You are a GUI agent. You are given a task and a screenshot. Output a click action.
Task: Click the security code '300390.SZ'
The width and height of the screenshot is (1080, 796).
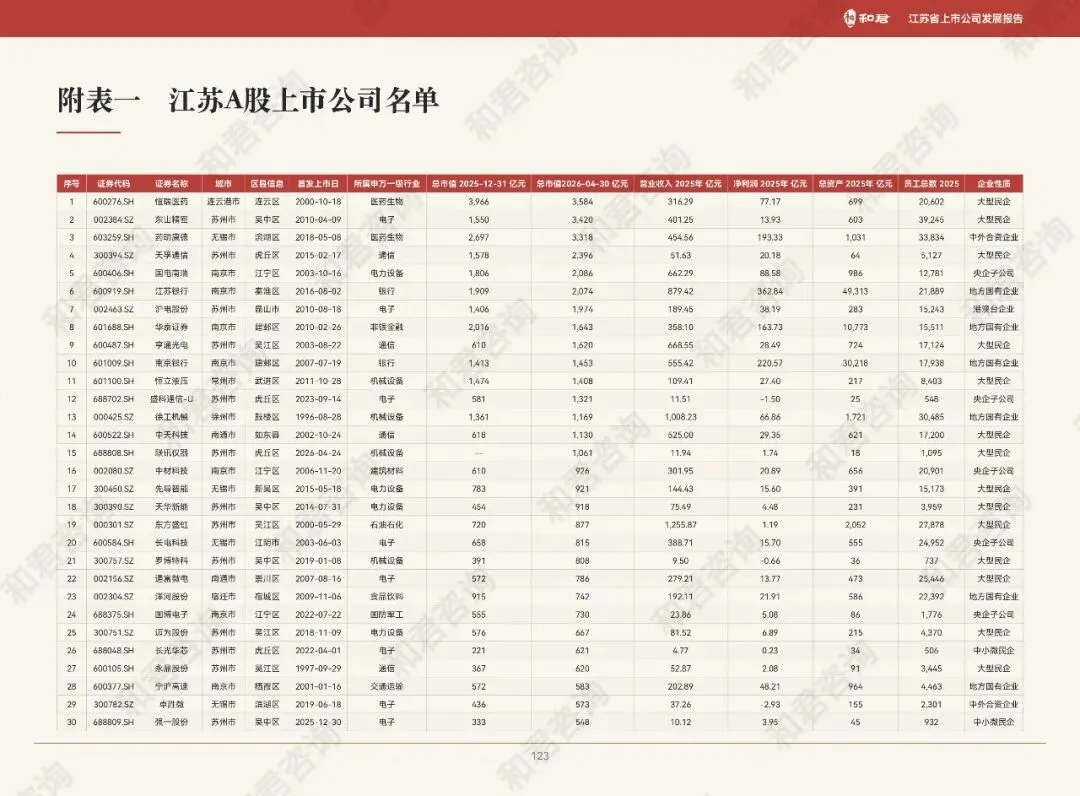pos(114,507)
